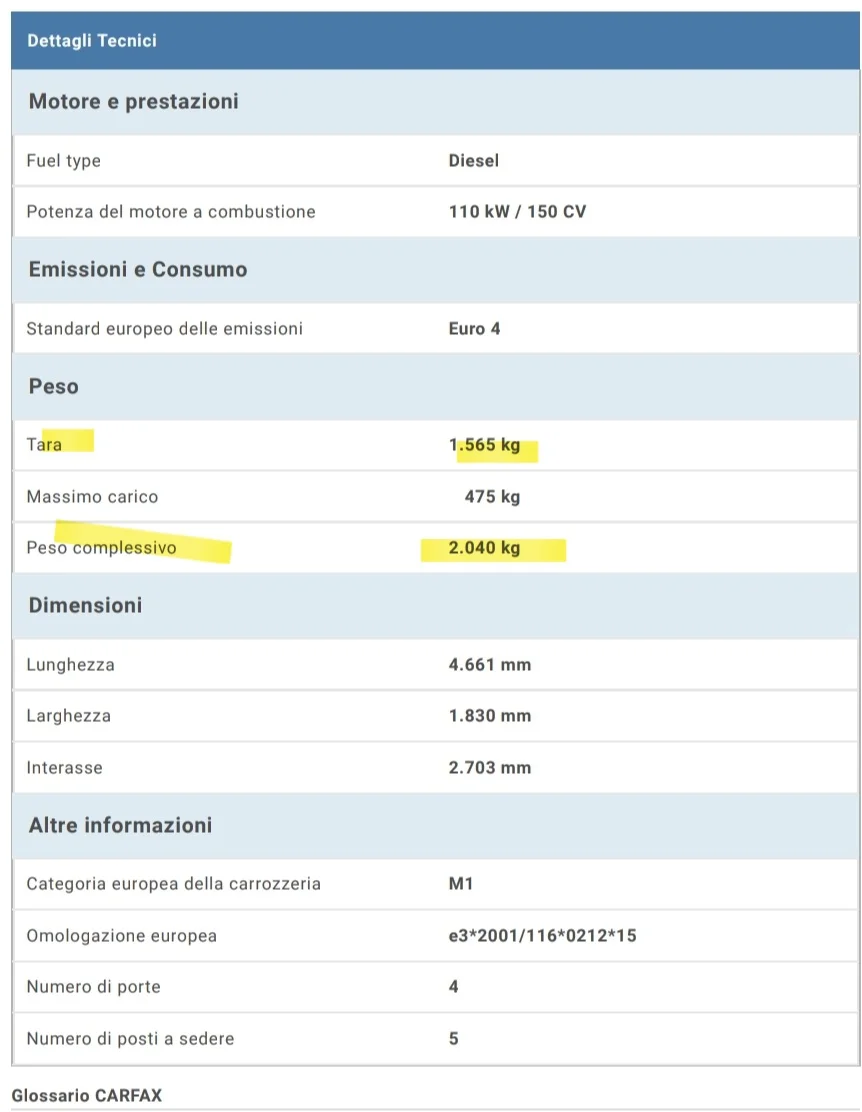The height and width of the screenshot is (1112, 862).
Task: Open the Glossario CARFAX link
Action: click(86, 1096)
